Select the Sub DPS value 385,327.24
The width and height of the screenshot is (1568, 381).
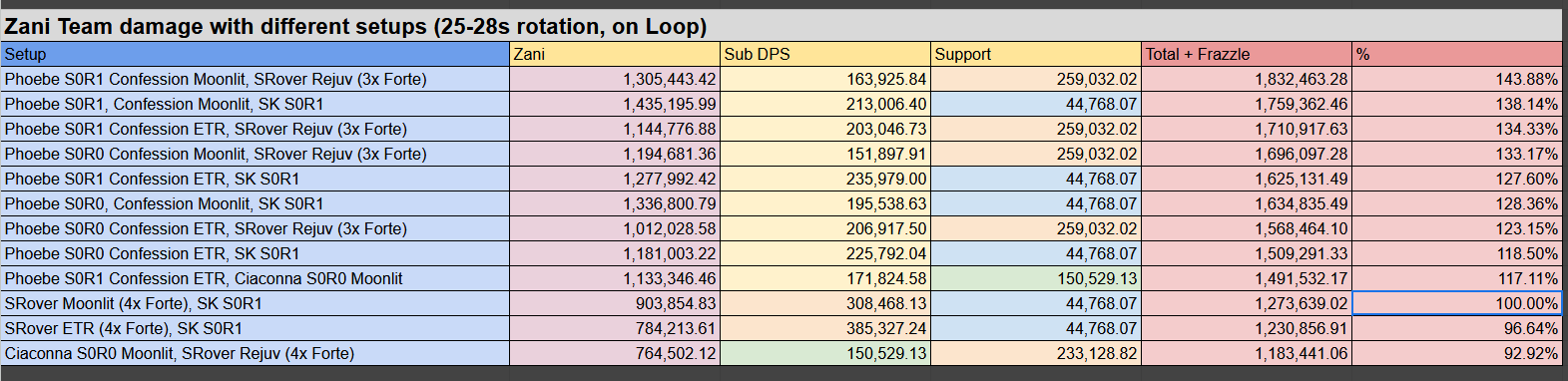(825, 328)
